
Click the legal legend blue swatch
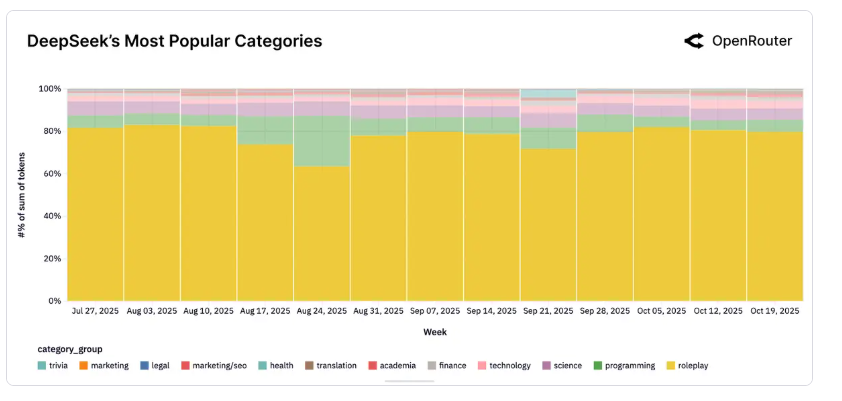(144, 366)
